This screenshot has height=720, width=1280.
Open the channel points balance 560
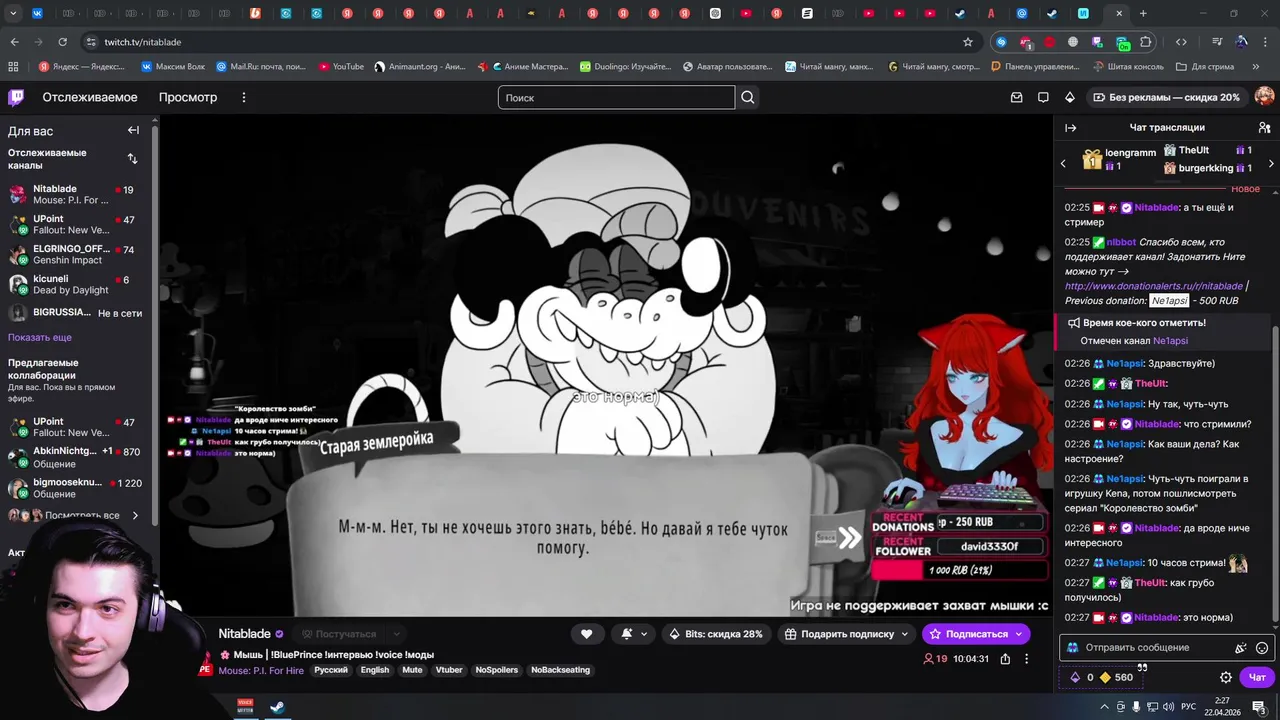tap(1116, 677)
